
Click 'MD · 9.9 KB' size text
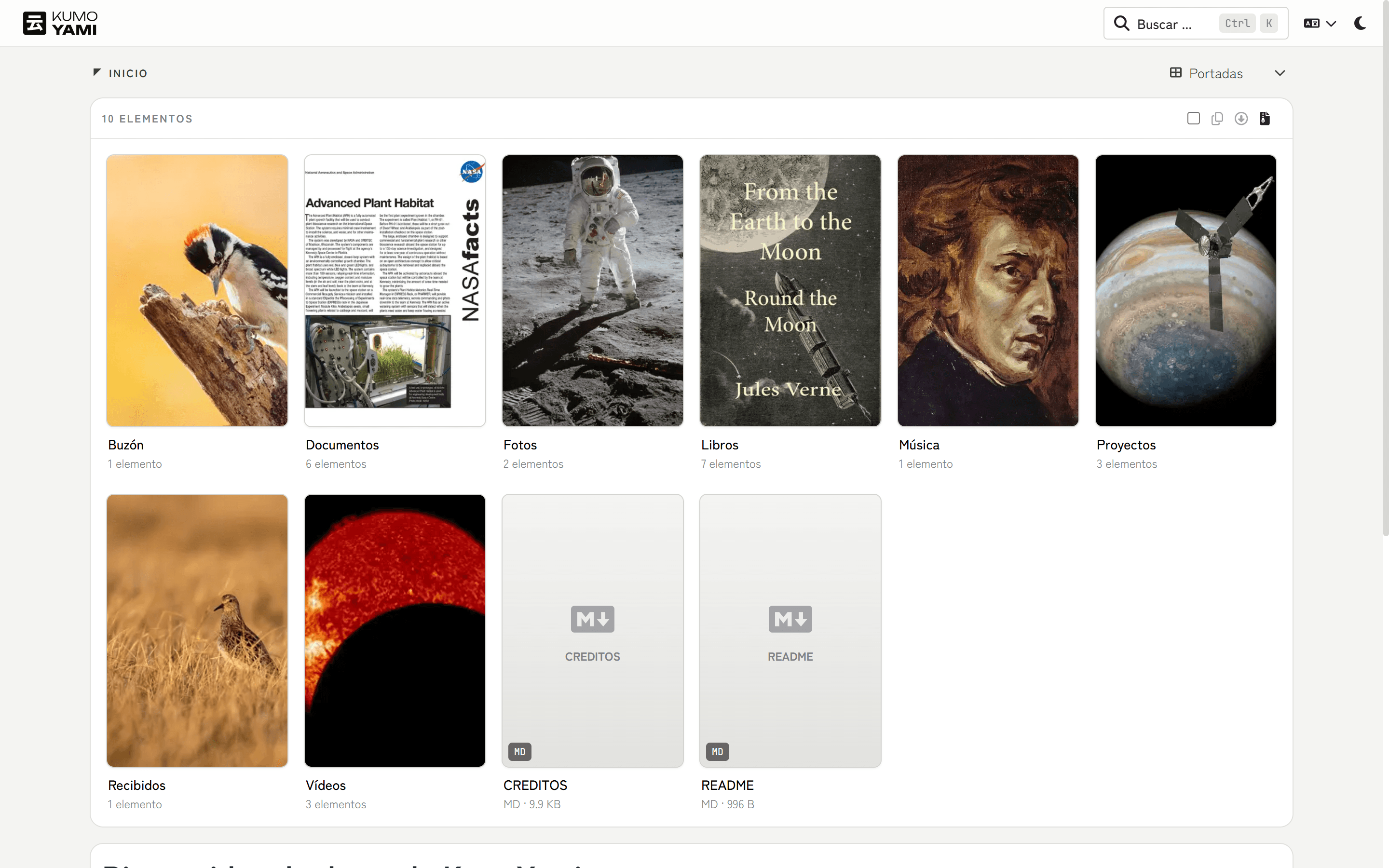531,804
